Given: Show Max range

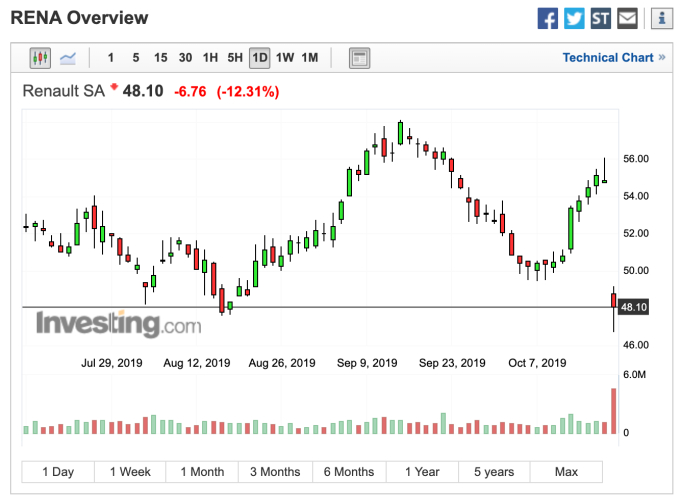Looking at the screenshot, I should coord(566,472).
